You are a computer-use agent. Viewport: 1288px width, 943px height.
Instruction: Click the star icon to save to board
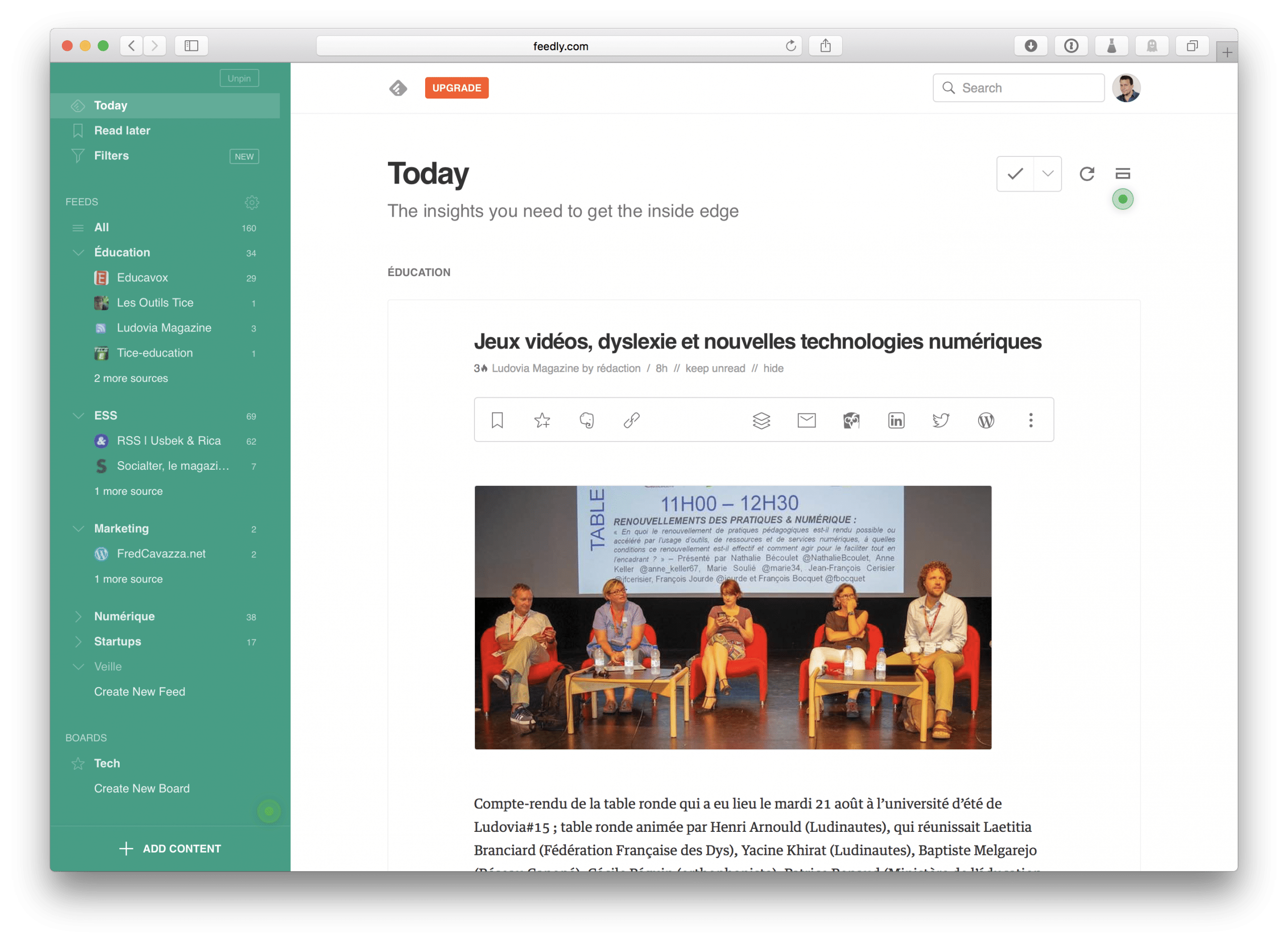pos(542,420)
